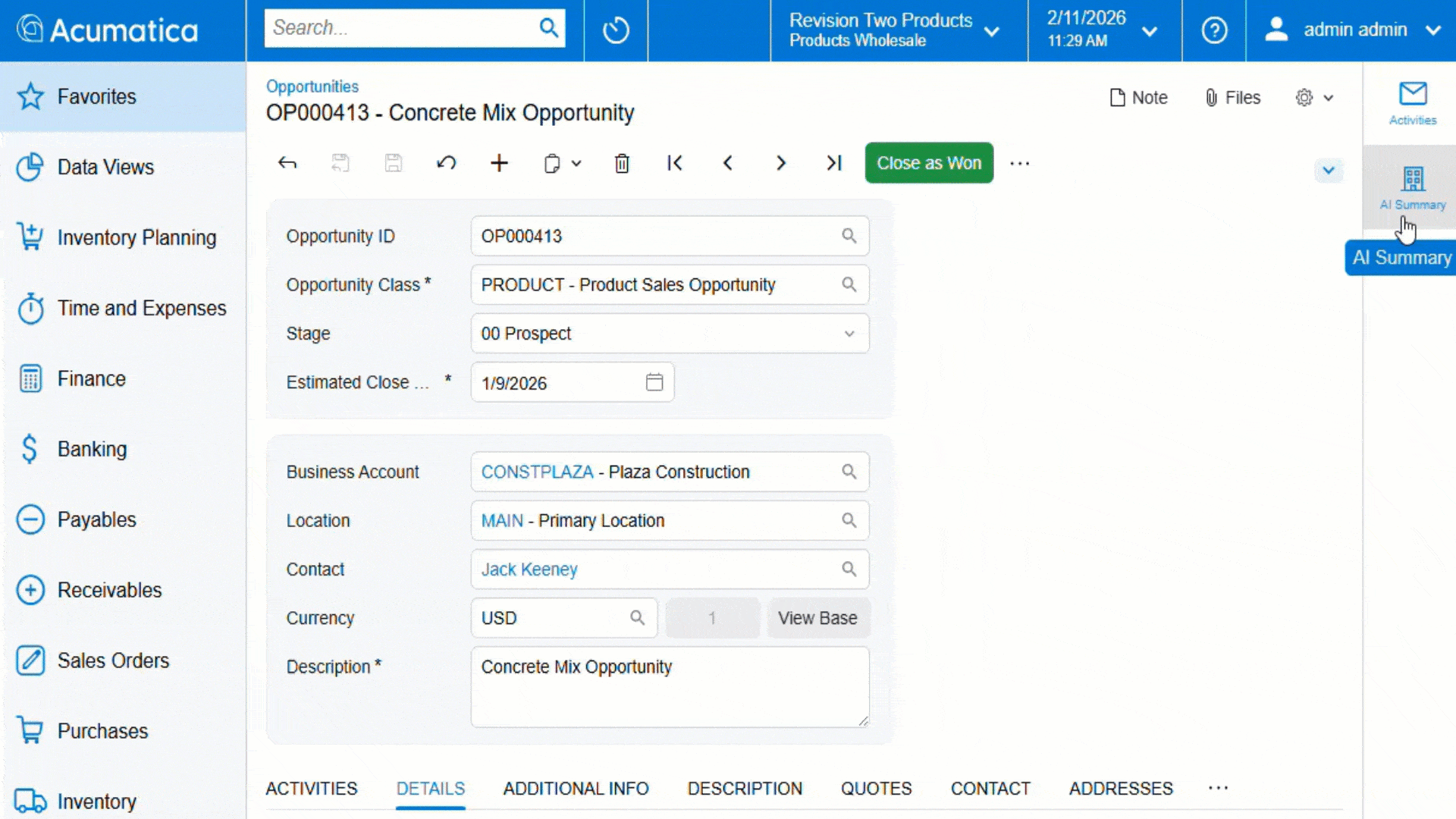Go to first record icon

click(675, 163)
